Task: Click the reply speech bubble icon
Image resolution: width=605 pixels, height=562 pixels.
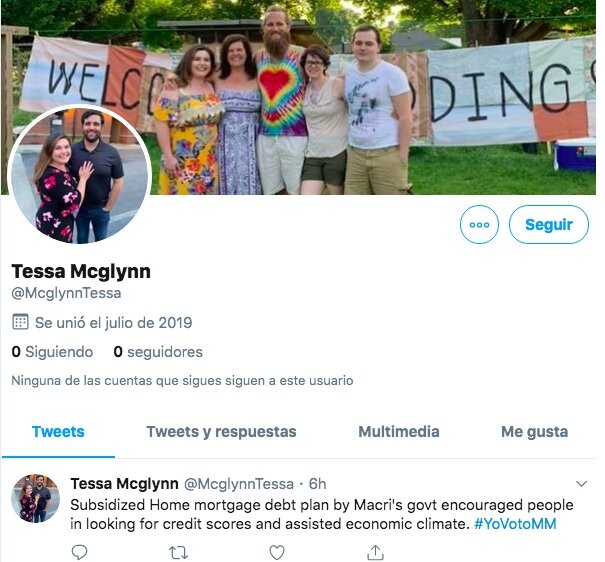Action: (x=79, y=552)
